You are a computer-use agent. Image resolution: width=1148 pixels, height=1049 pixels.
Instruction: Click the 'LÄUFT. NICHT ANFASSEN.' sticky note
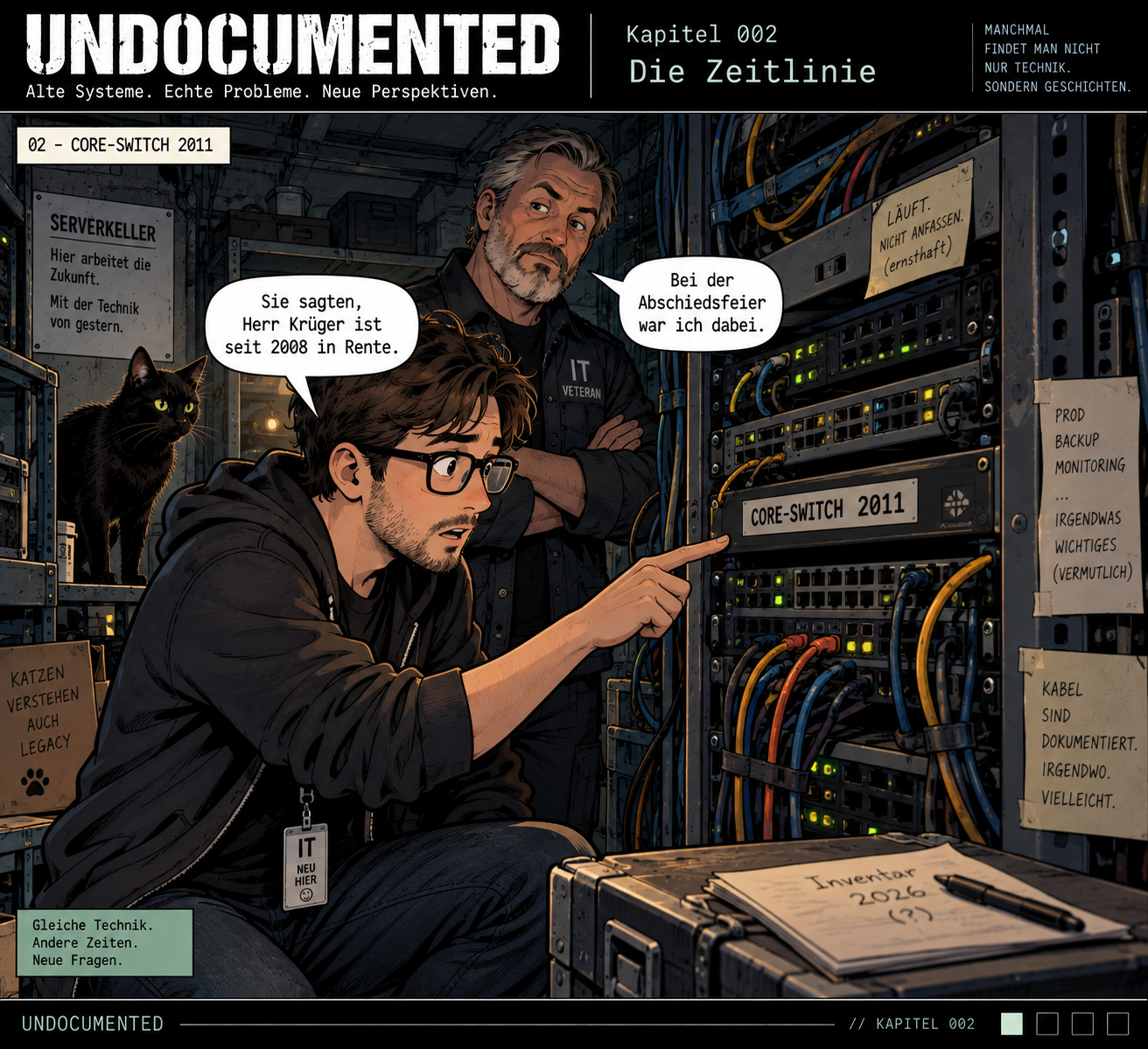920,229
